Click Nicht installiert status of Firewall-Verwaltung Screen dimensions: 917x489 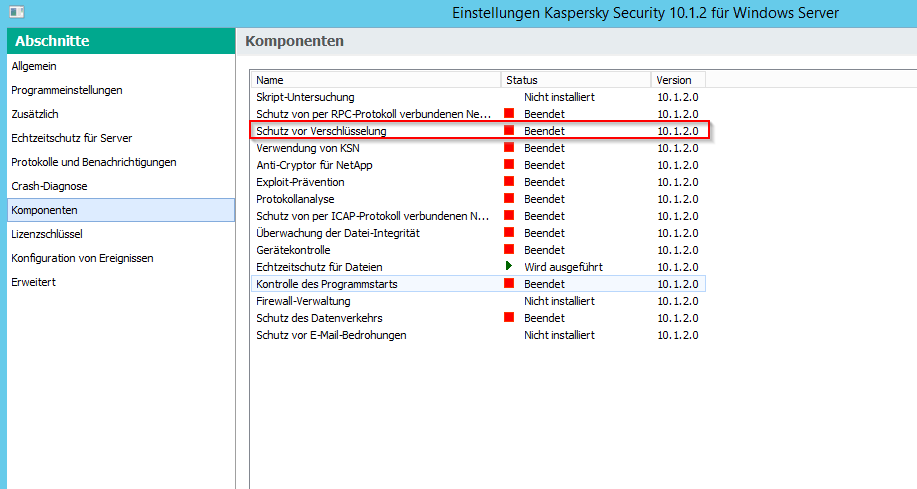[x=559, y=301]
